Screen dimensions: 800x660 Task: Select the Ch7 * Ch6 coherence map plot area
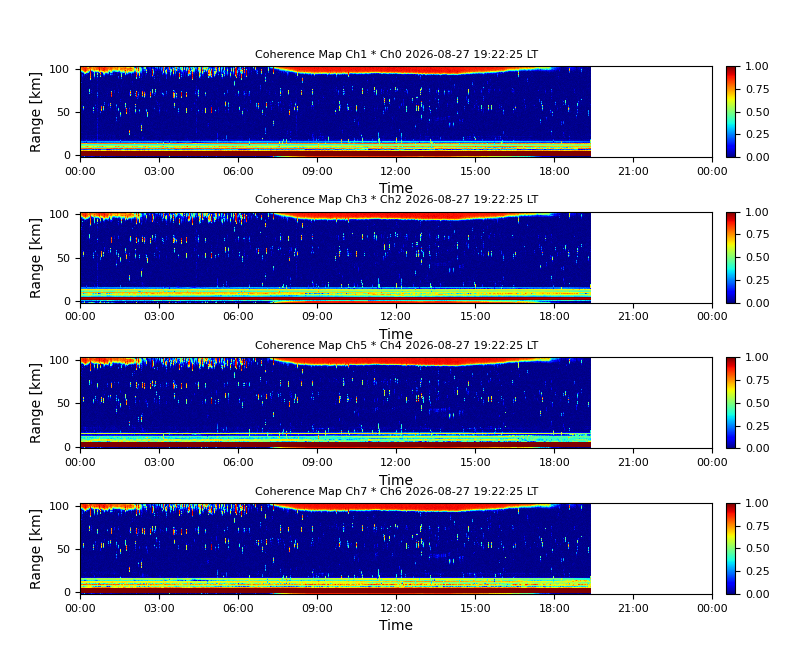(396, 549)
